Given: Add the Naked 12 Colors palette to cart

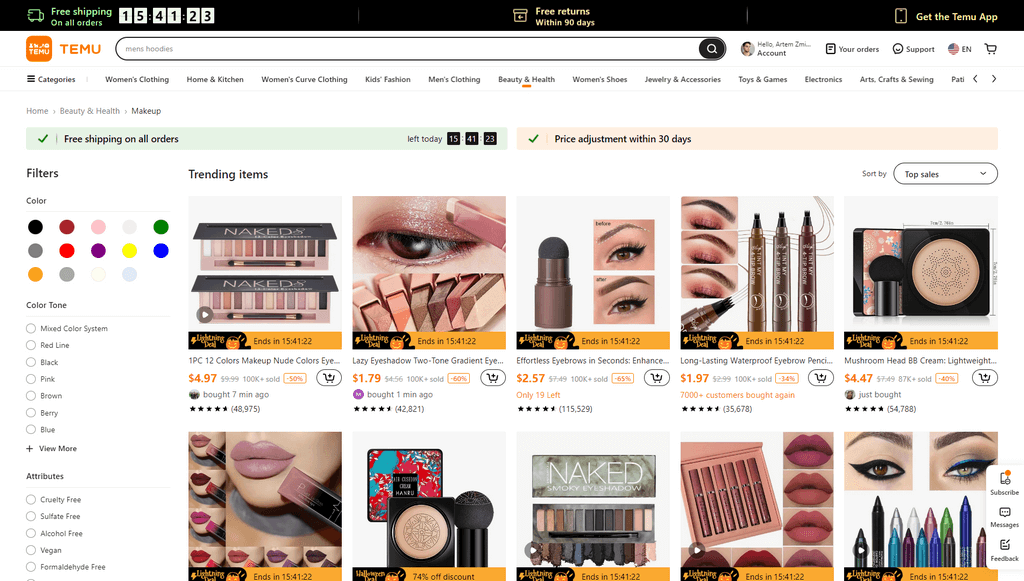Looking at the screenshot, I should point(329,377).
